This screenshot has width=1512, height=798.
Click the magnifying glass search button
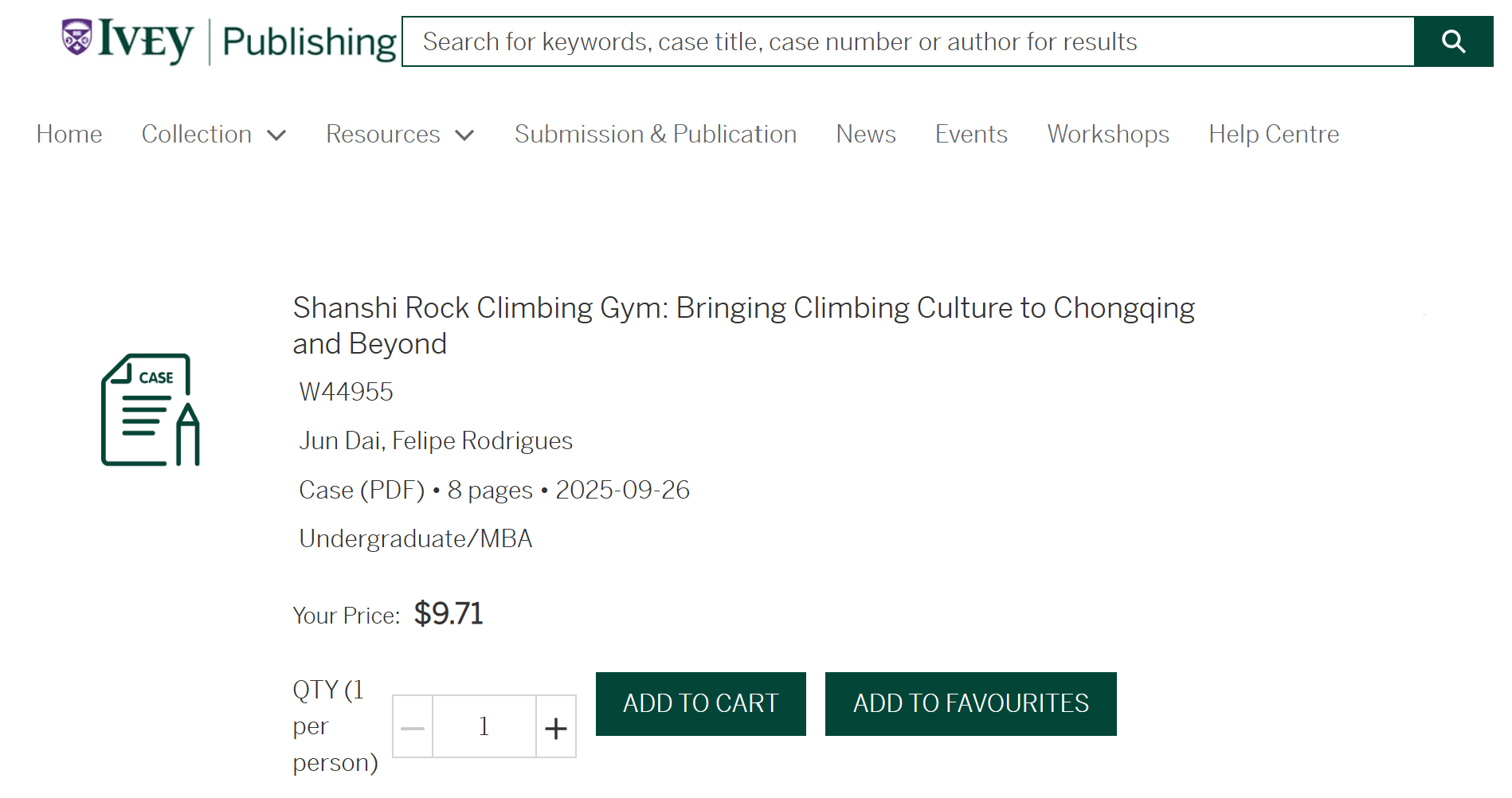[1453, 41]
